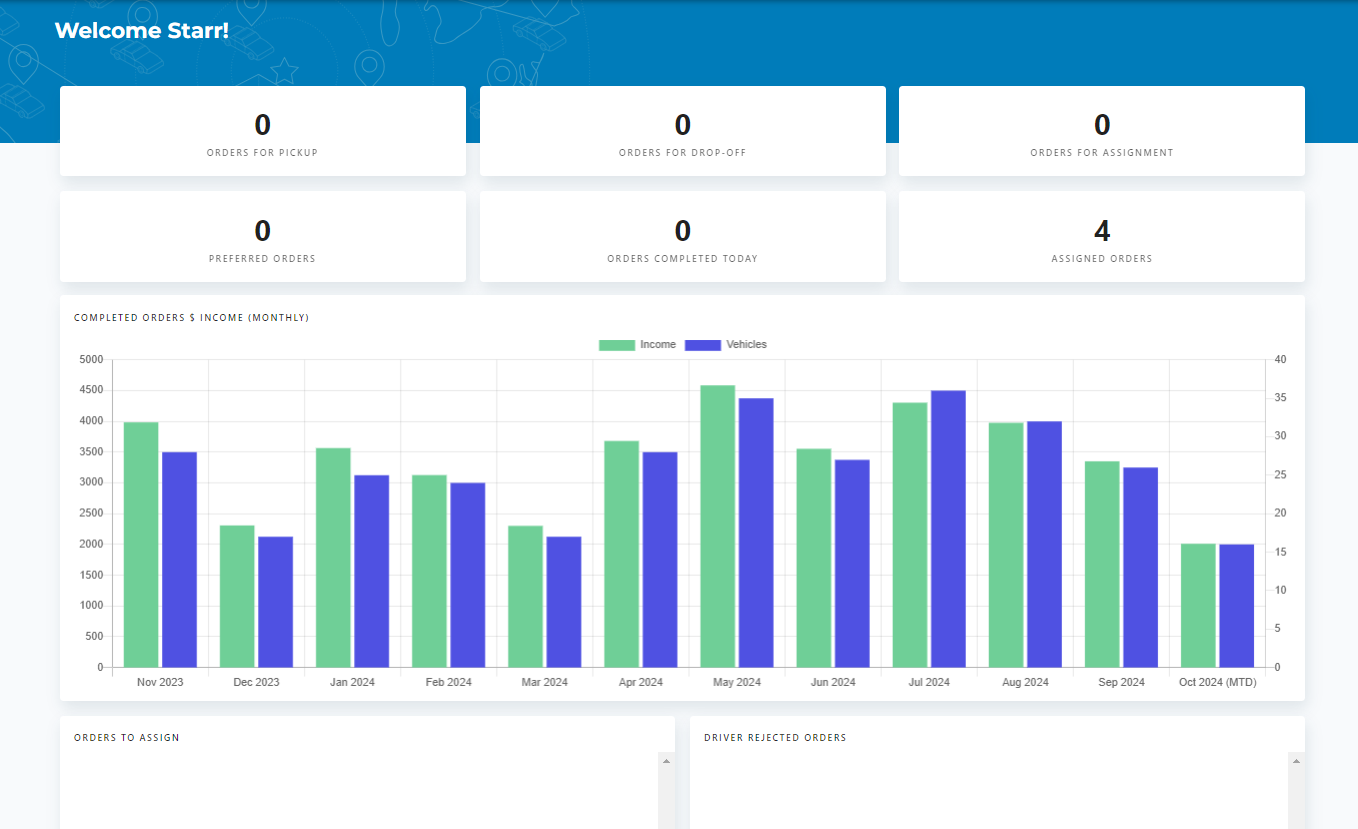Click the green Income bar for Jul 2024
The width and height of the screenshot is (1358, 829).
click(x=910, y=535)
